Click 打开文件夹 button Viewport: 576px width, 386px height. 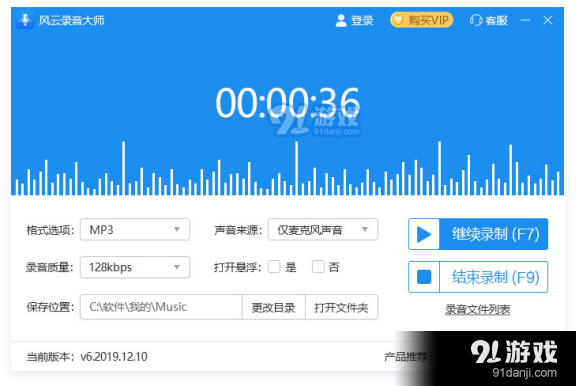pos(342,307)
